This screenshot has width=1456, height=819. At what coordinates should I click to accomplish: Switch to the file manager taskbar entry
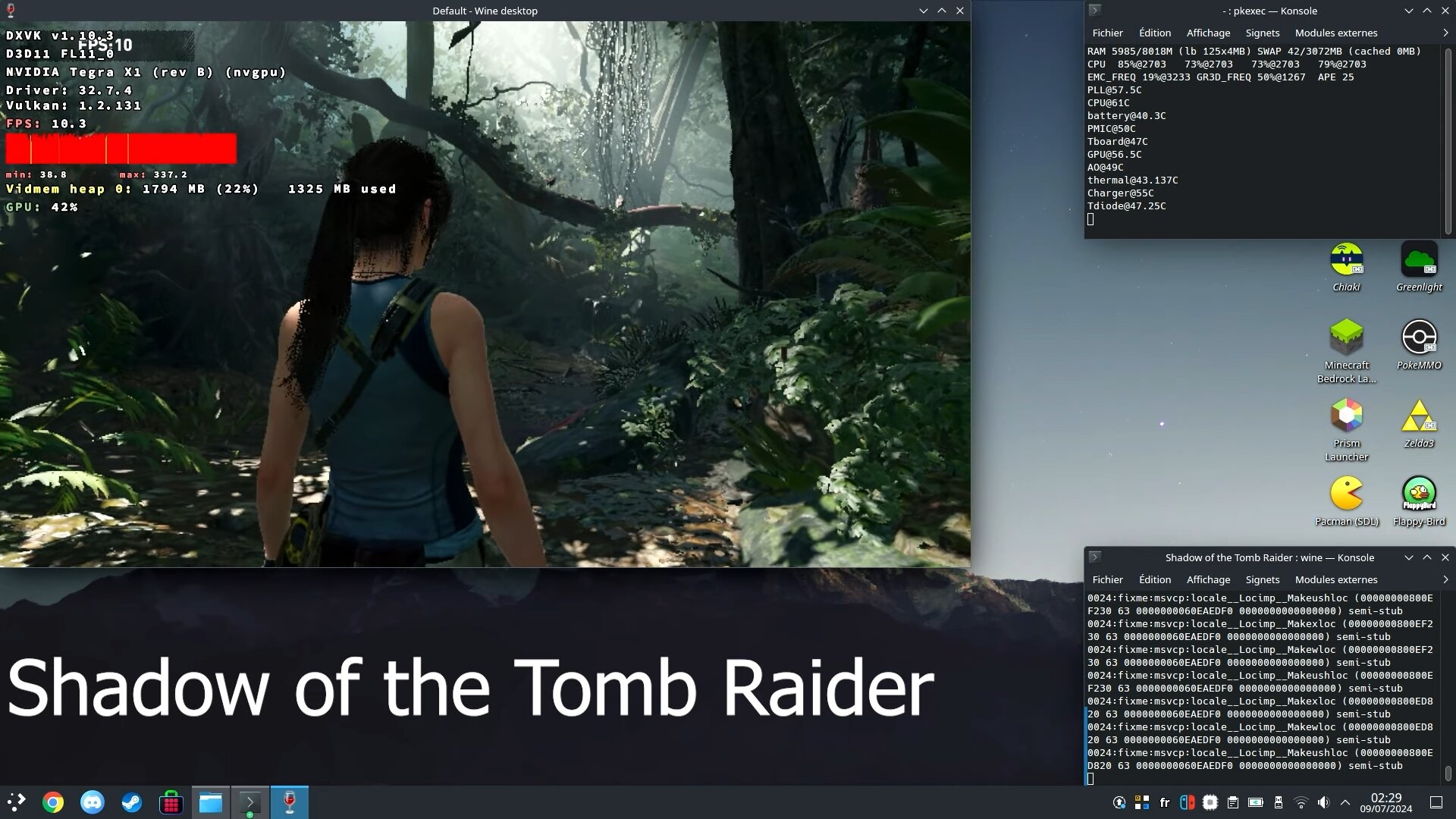point(211,802)
